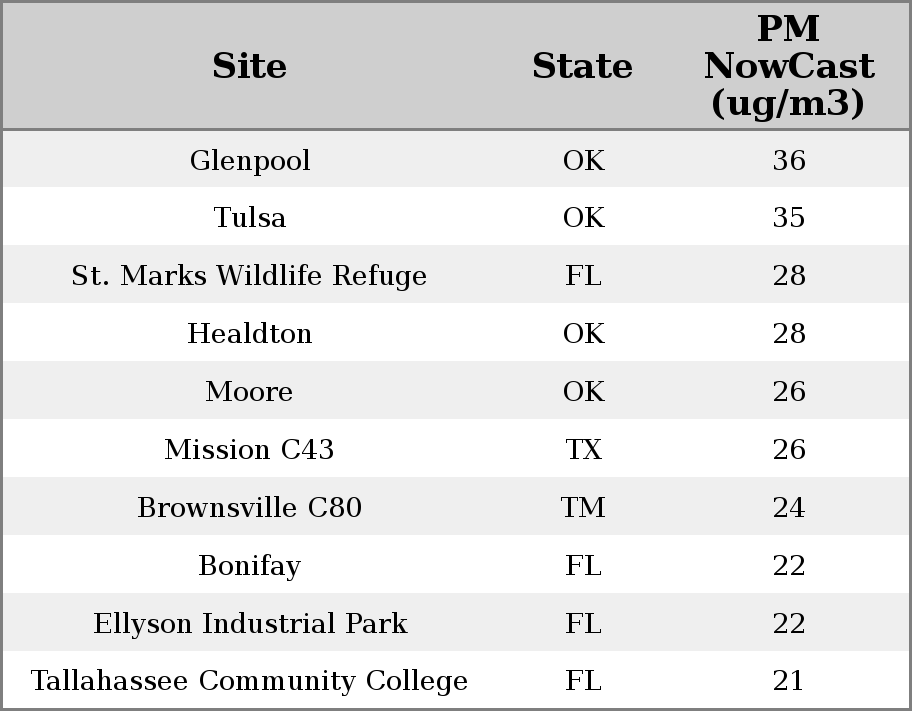912x711 pixels.
Task: Click the PM NowCast column header
Action: 788,66
